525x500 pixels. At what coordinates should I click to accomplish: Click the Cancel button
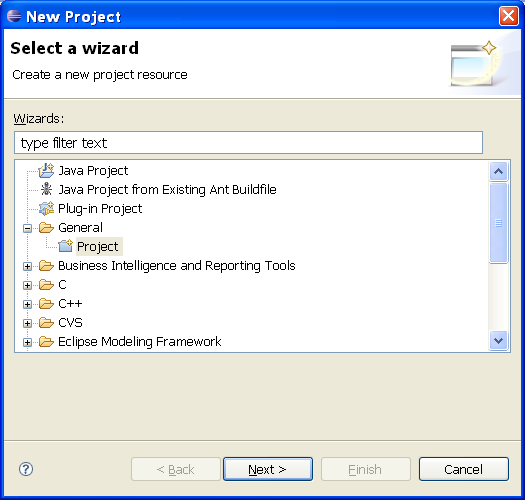pos(464,469)
